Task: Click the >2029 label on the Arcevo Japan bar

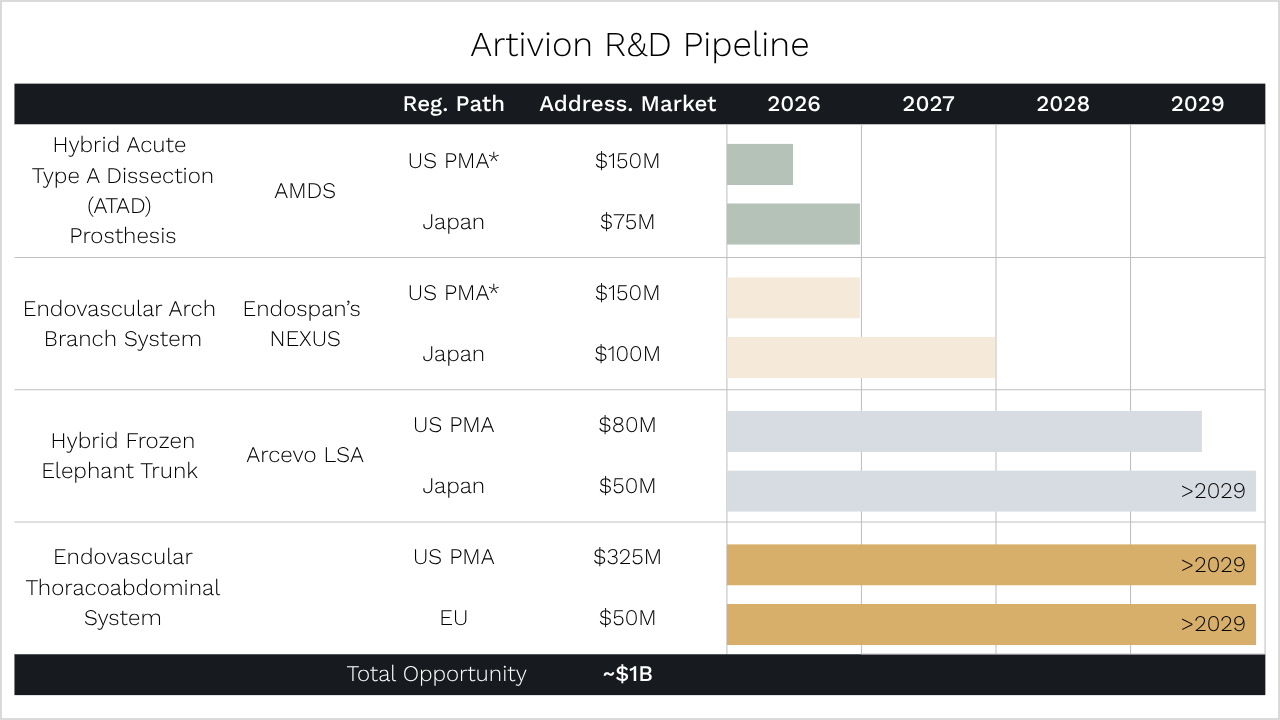Action: (x=1212, y=491)
